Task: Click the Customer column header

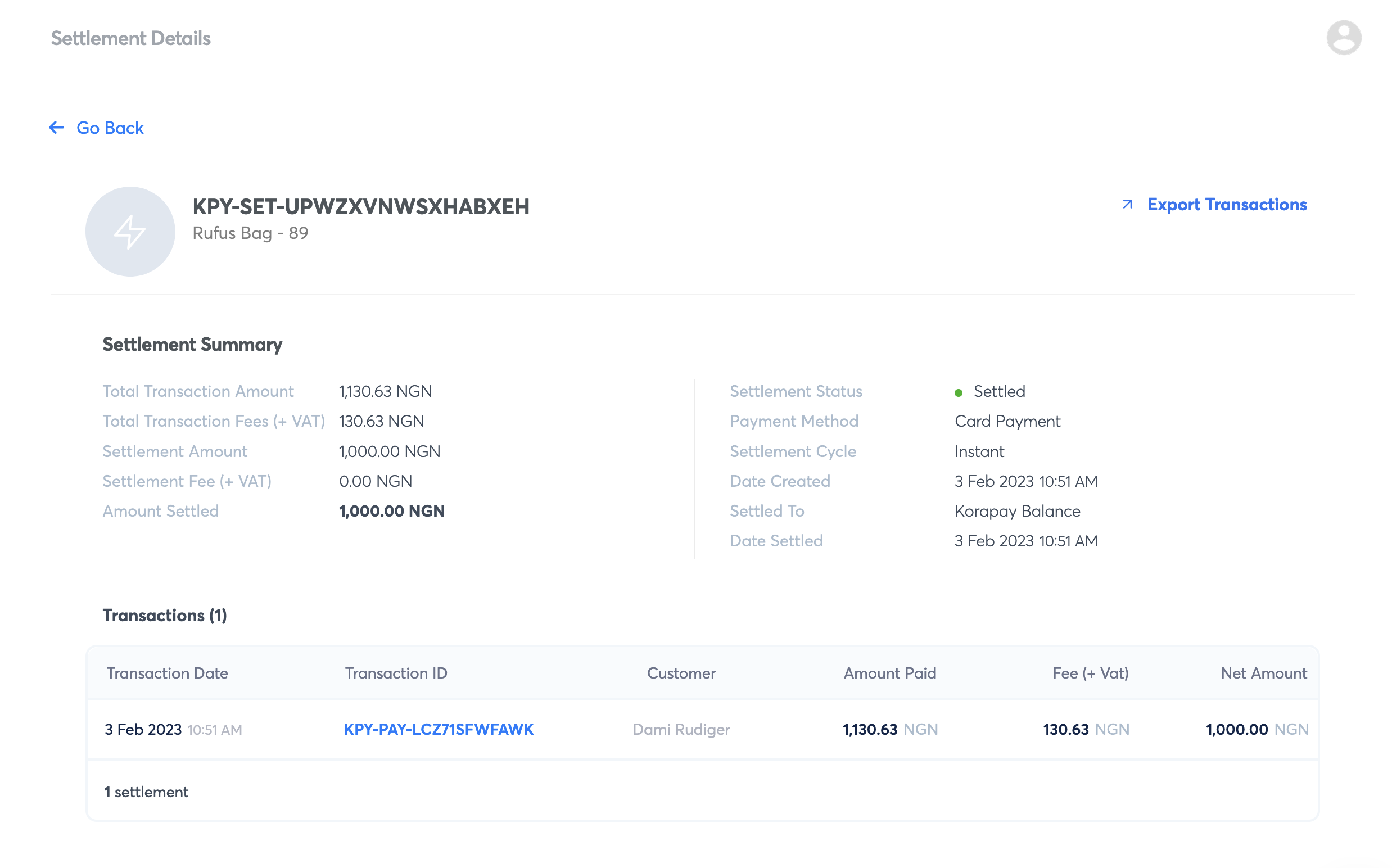Action: tap(681, 673)
